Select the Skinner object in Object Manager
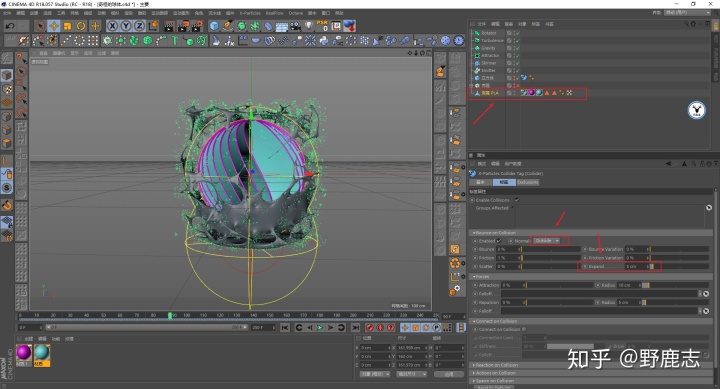Viewport: 720px width, 389px height. click(x=489, y=63)
